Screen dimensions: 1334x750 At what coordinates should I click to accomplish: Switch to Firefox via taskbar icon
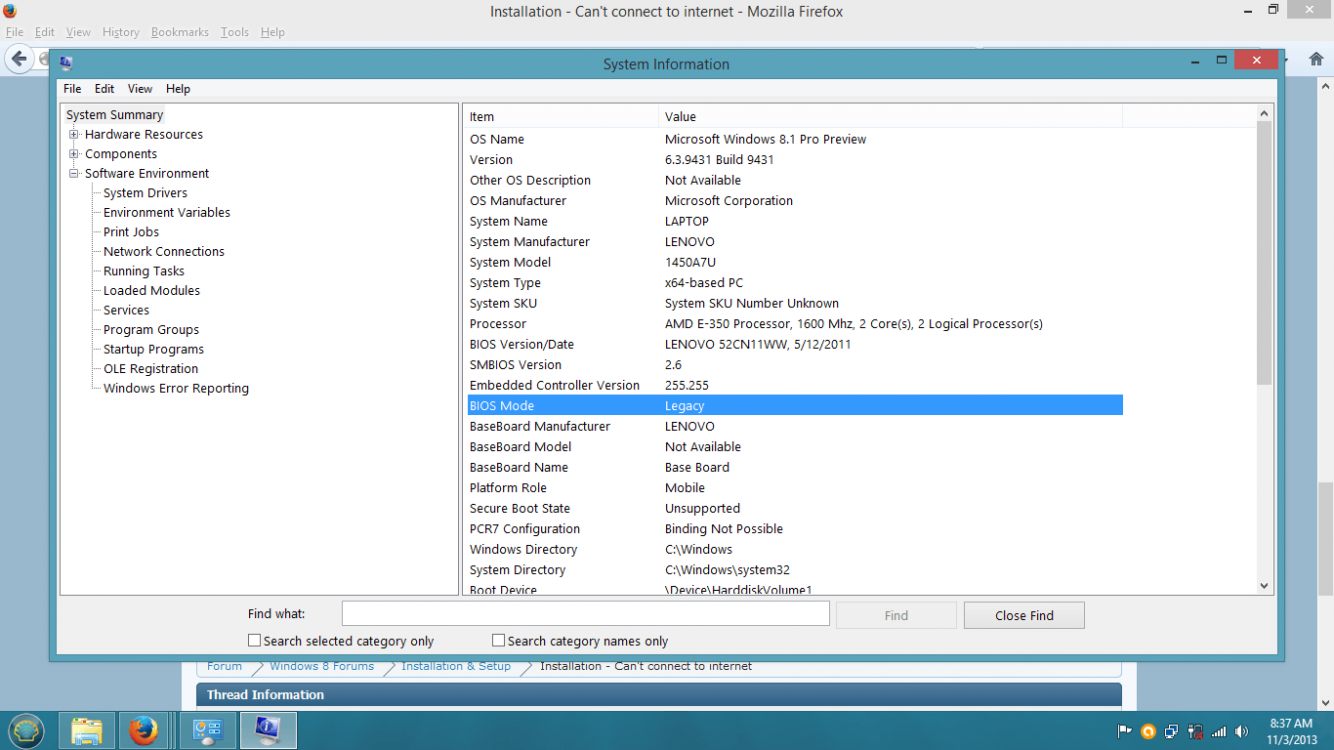144,731
